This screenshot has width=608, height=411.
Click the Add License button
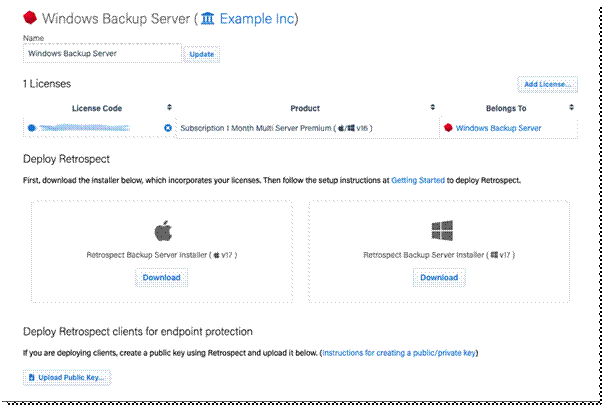tap(548, 84)
